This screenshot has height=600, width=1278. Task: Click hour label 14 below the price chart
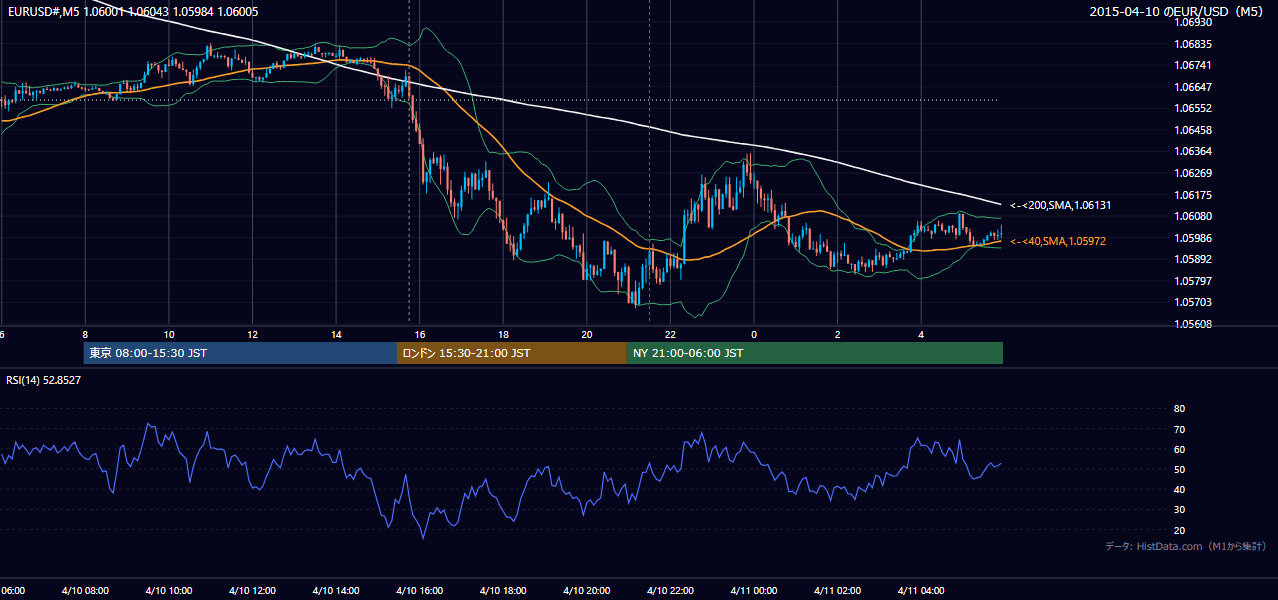click(336, 335)
